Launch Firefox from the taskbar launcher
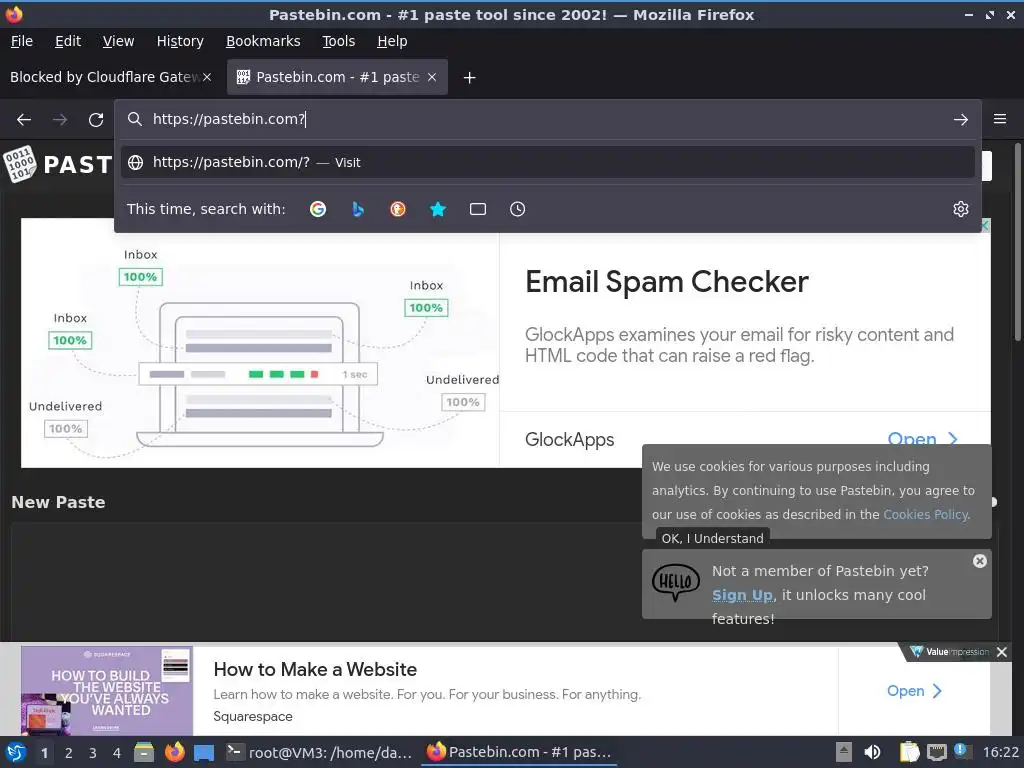This screenshot has width=1024, height=768. (174, 752)
